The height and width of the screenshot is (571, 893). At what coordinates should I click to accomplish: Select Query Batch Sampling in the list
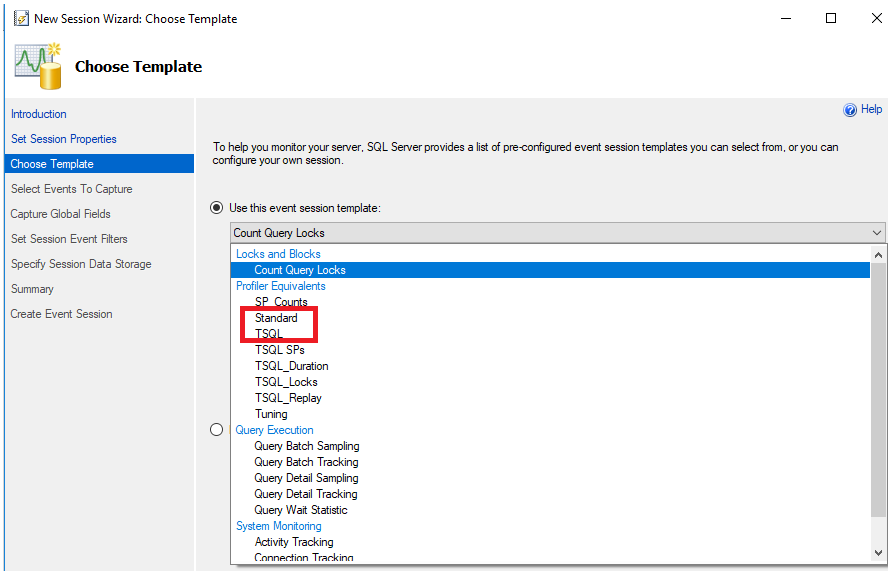pos(306,446)
